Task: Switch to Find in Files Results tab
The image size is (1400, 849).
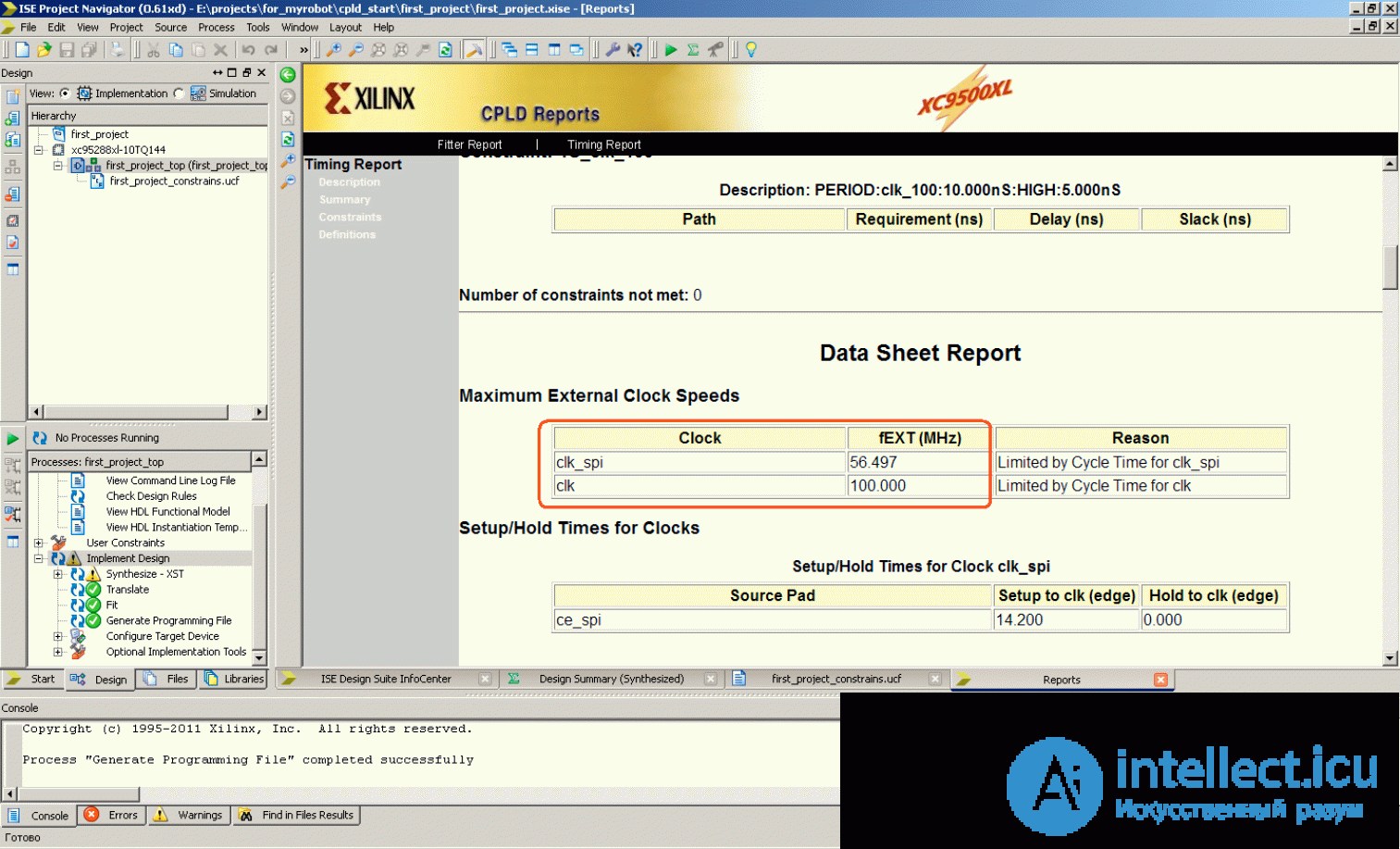Action: coord(296,816)
